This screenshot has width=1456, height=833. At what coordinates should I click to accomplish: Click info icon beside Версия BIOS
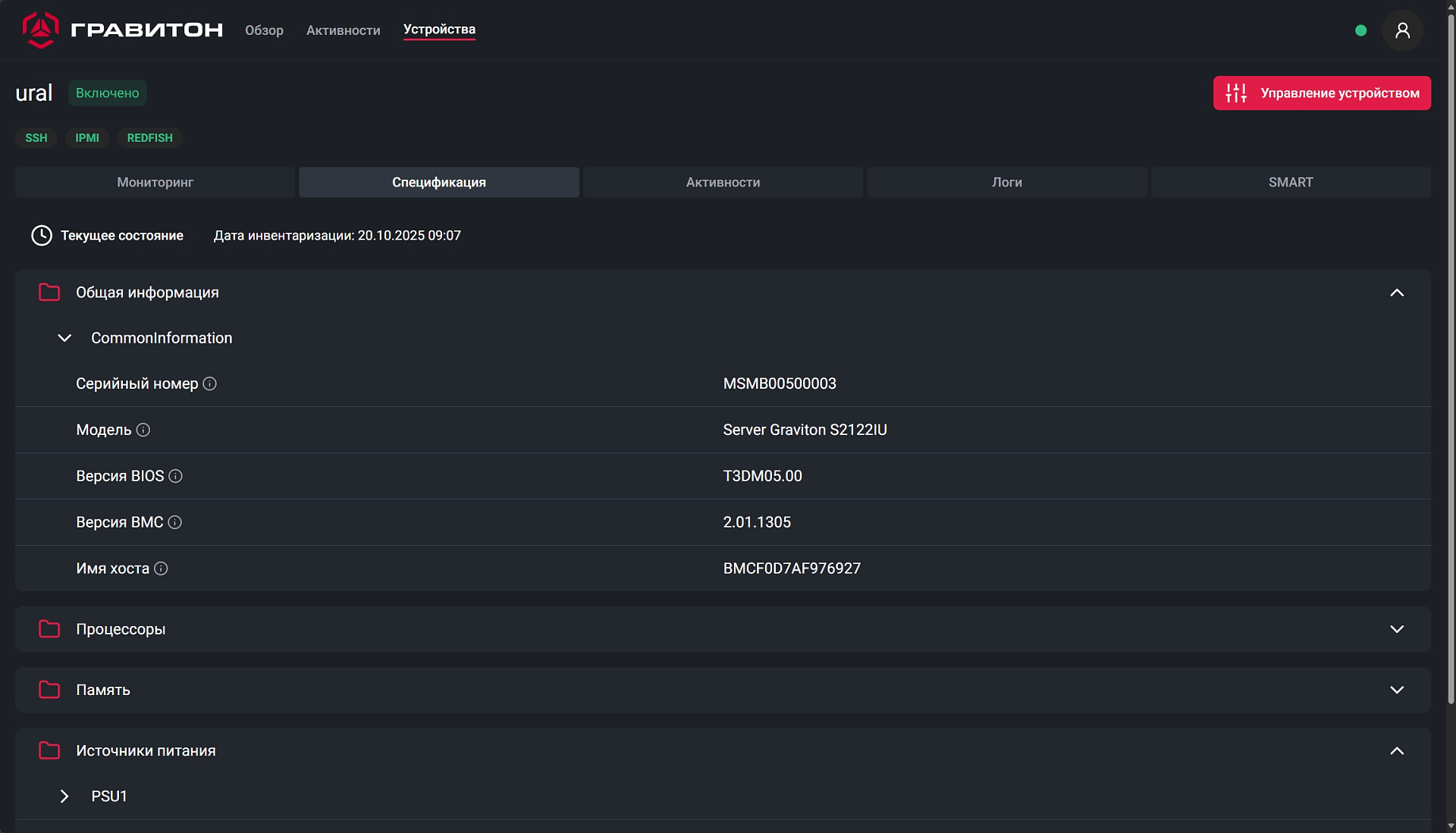[x=176, y=477]
